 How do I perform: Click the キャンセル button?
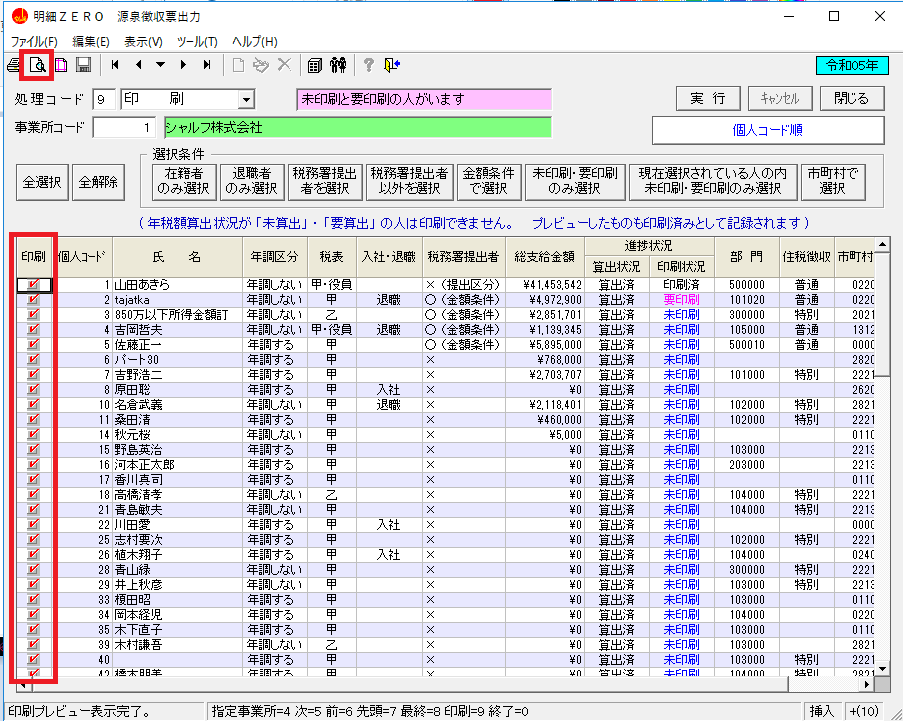[780, 98]
